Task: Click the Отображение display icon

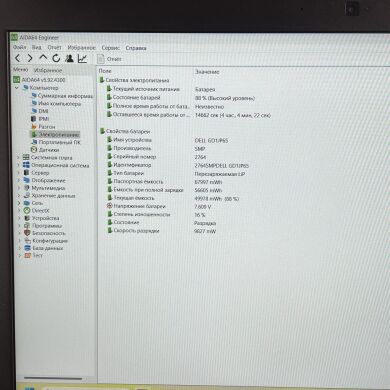Action: tap(26, 180)
